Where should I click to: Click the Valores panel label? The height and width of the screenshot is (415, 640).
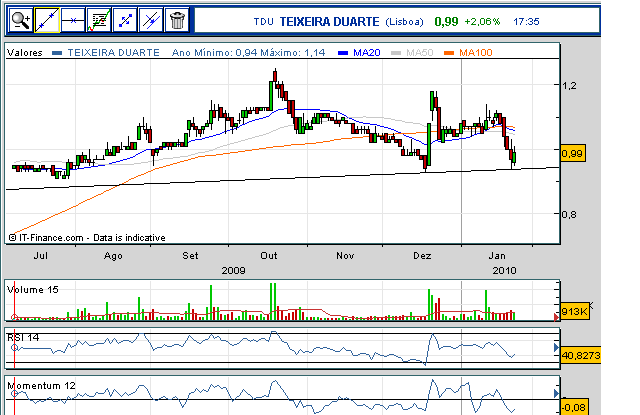coord(25,53)
